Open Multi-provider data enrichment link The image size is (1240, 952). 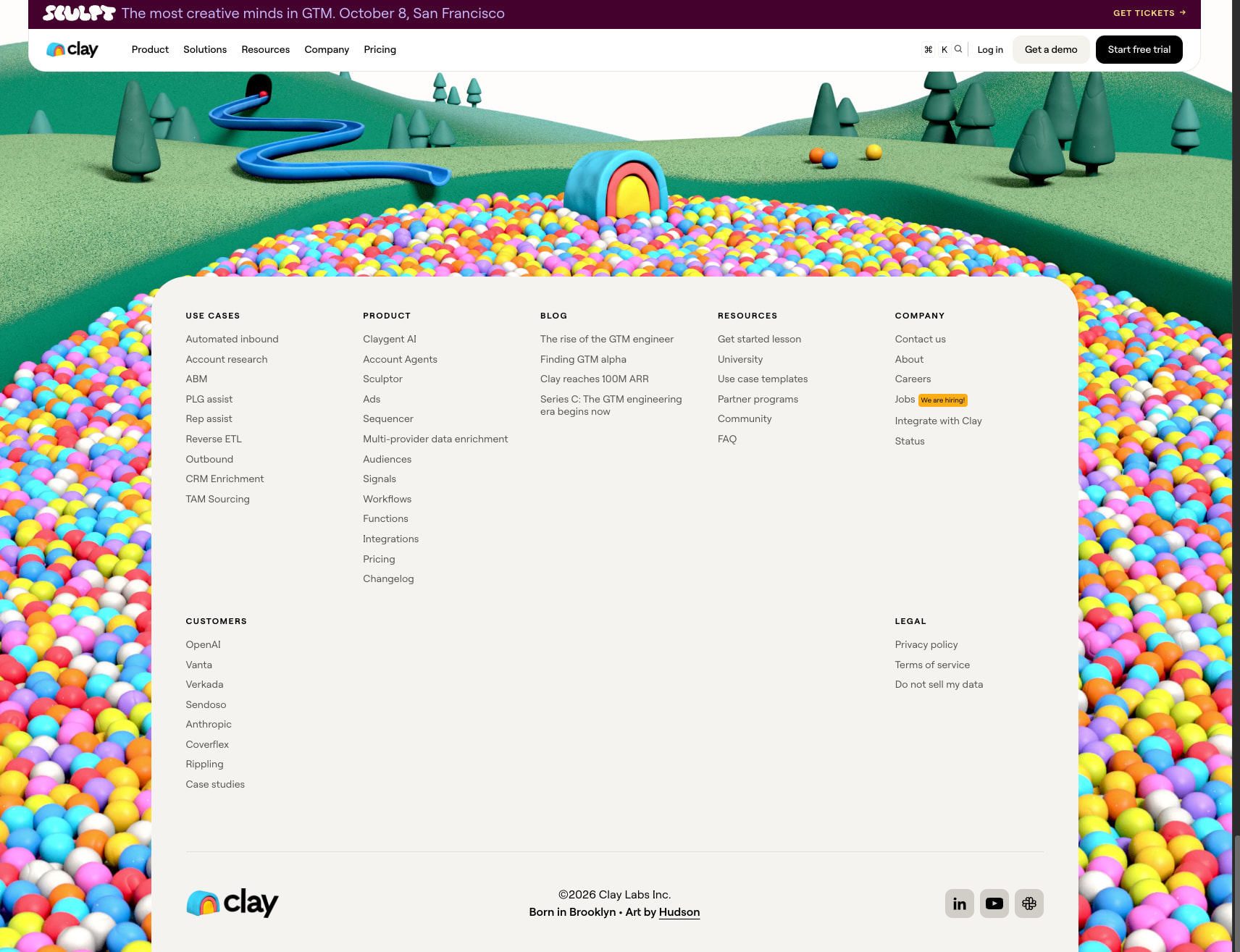tap(435, 439)
